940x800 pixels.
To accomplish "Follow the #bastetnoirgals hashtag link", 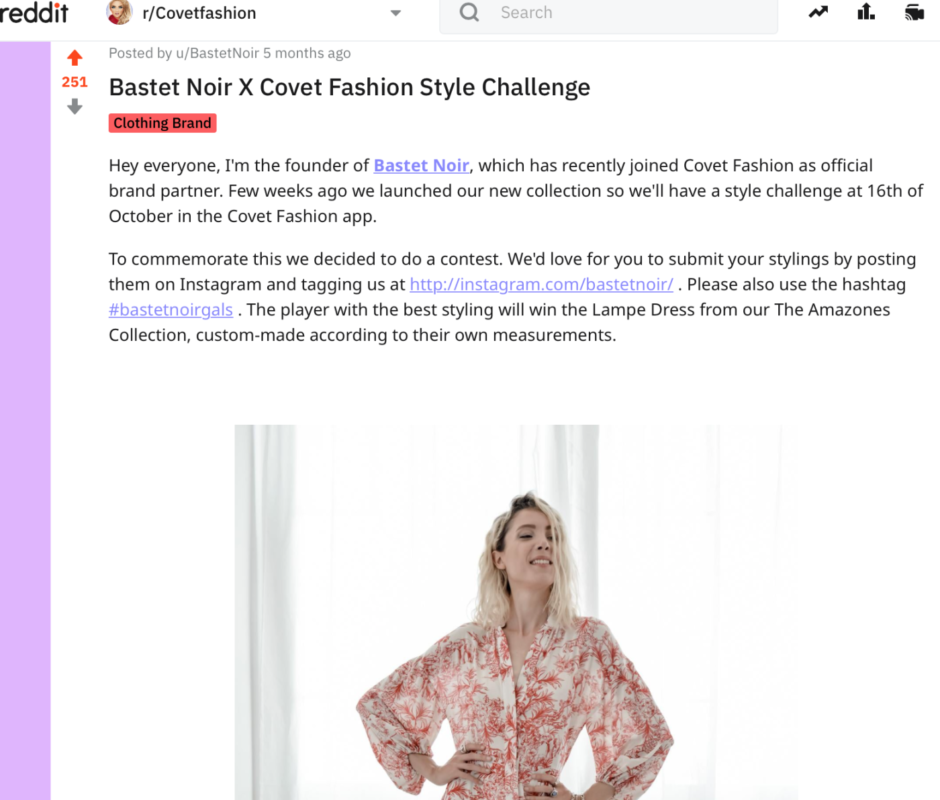I will tap(171, 309).
